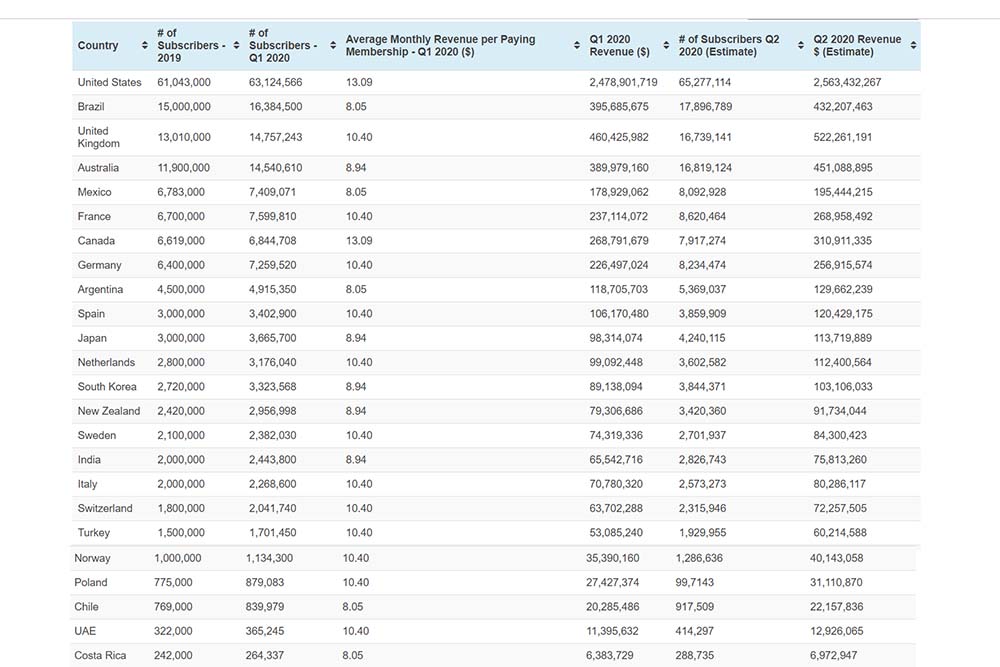The width and height of the screenshot is (1000, 667).
Task: Sort by # of Subscribers 2019 arrows
Action: (237, 45)
